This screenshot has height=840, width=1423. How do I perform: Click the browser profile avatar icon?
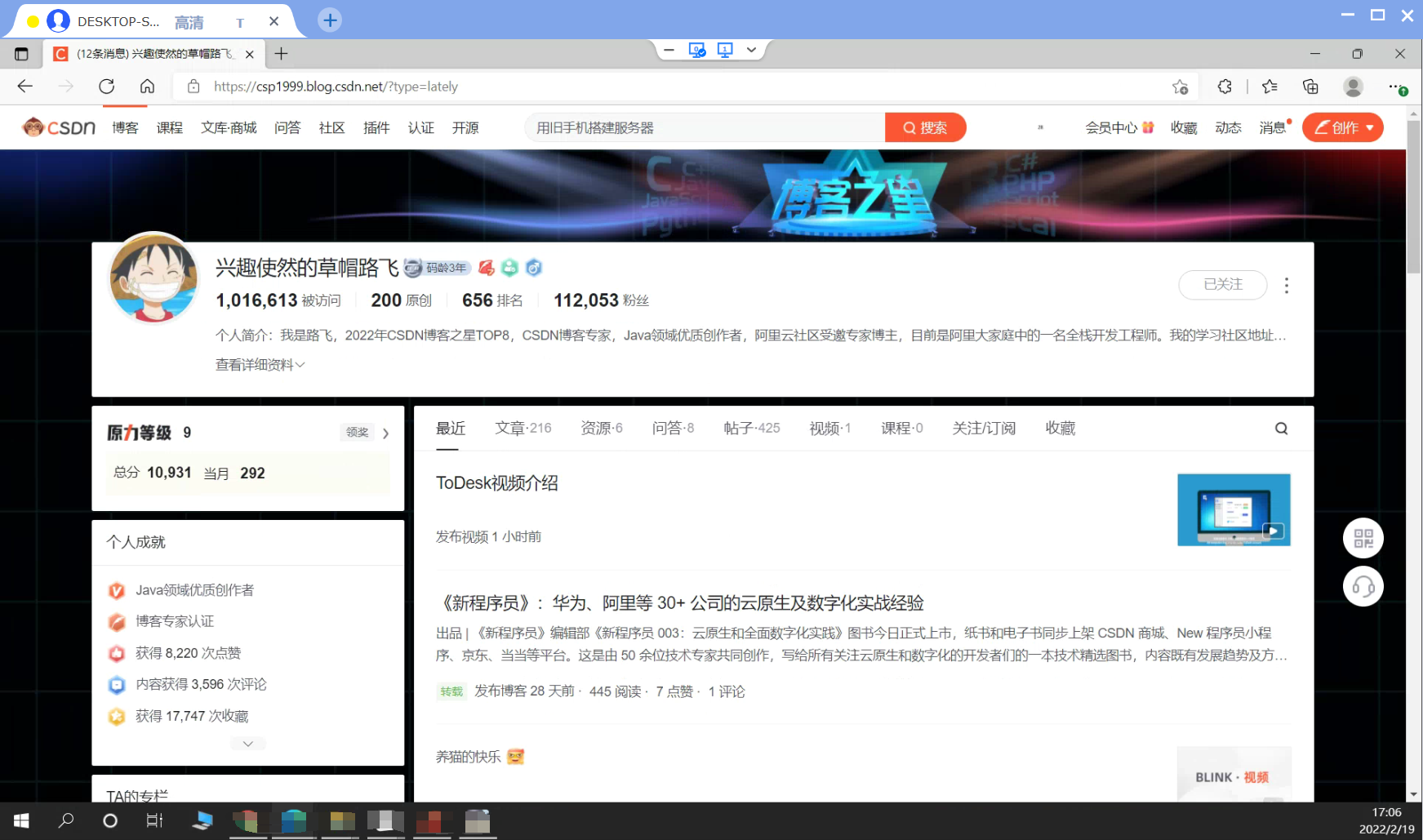[x=1353, y=87]
